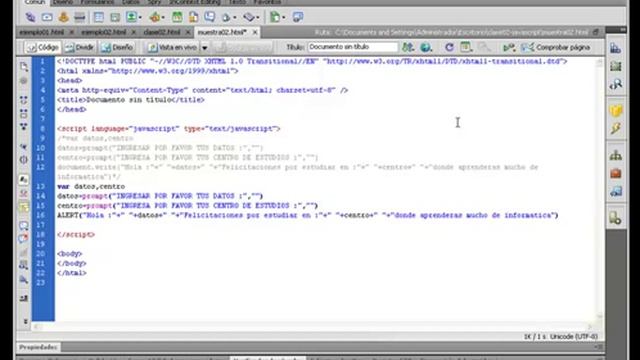This screenshot has width=640, height=360.
Task: Click the Email Link insert icon
Action: [47, 17]
